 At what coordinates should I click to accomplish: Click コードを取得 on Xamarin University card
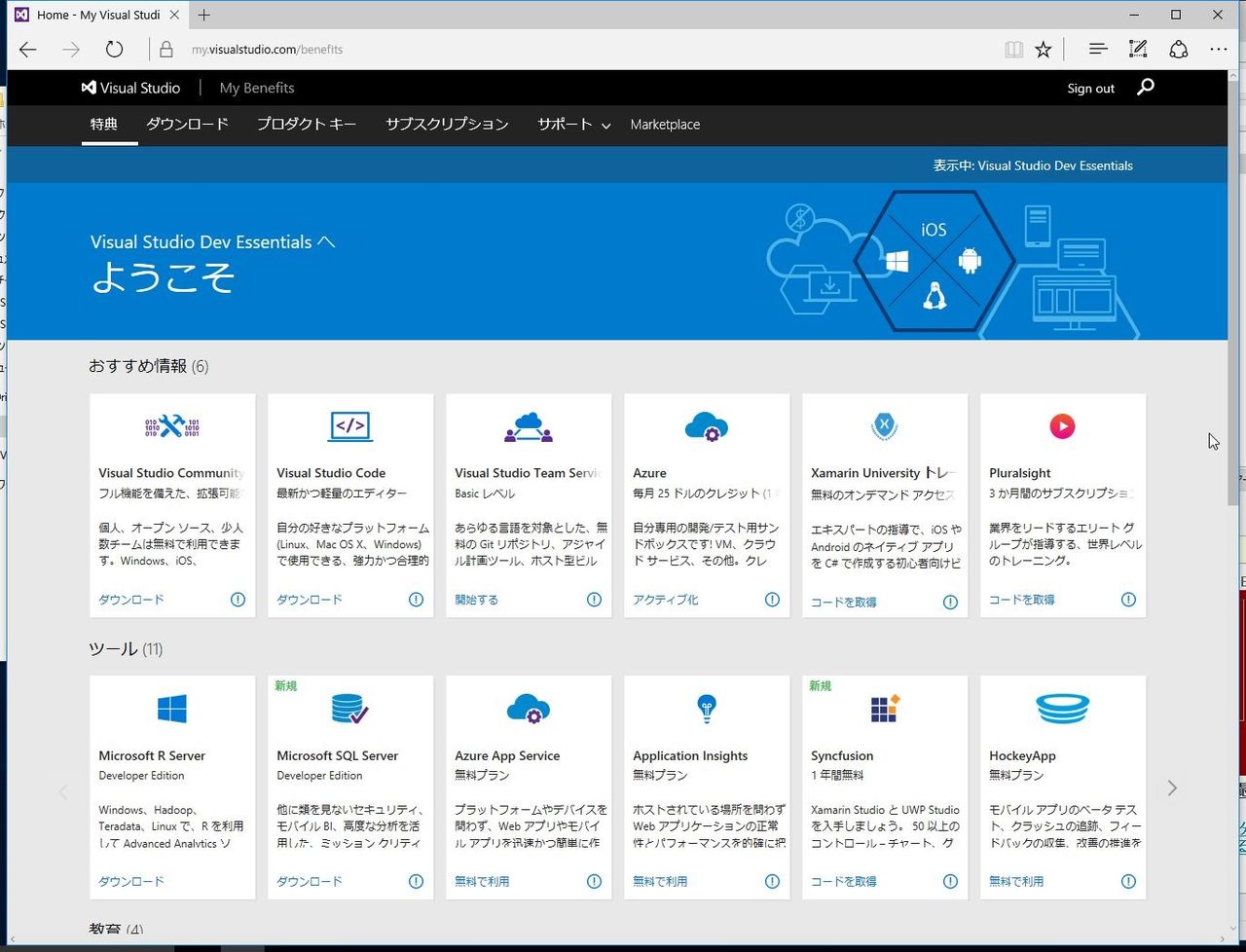pos(843,603)
